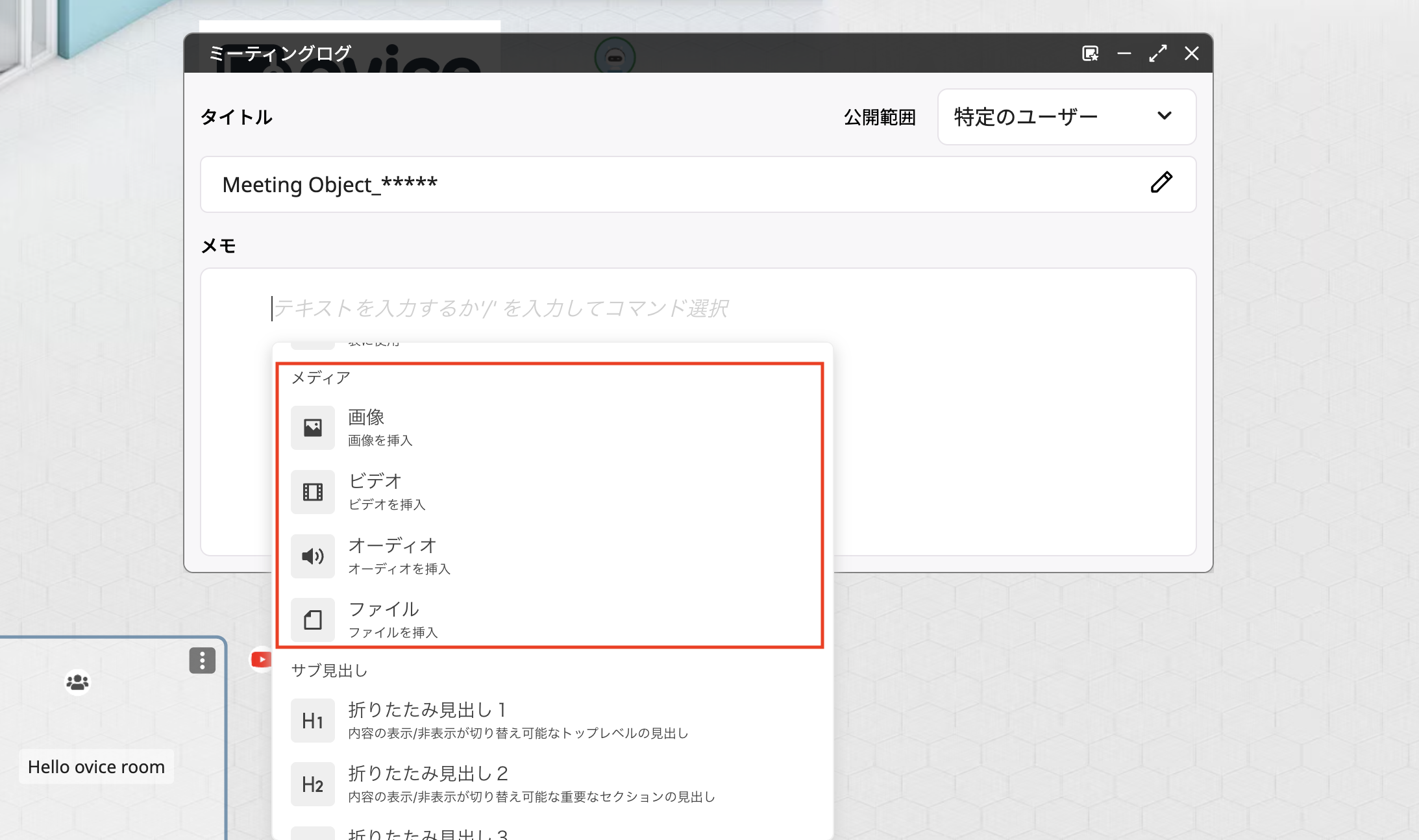The image size is (1419, 840).
Task: Click the サブ見出し section heading
Action: (330, 671)
